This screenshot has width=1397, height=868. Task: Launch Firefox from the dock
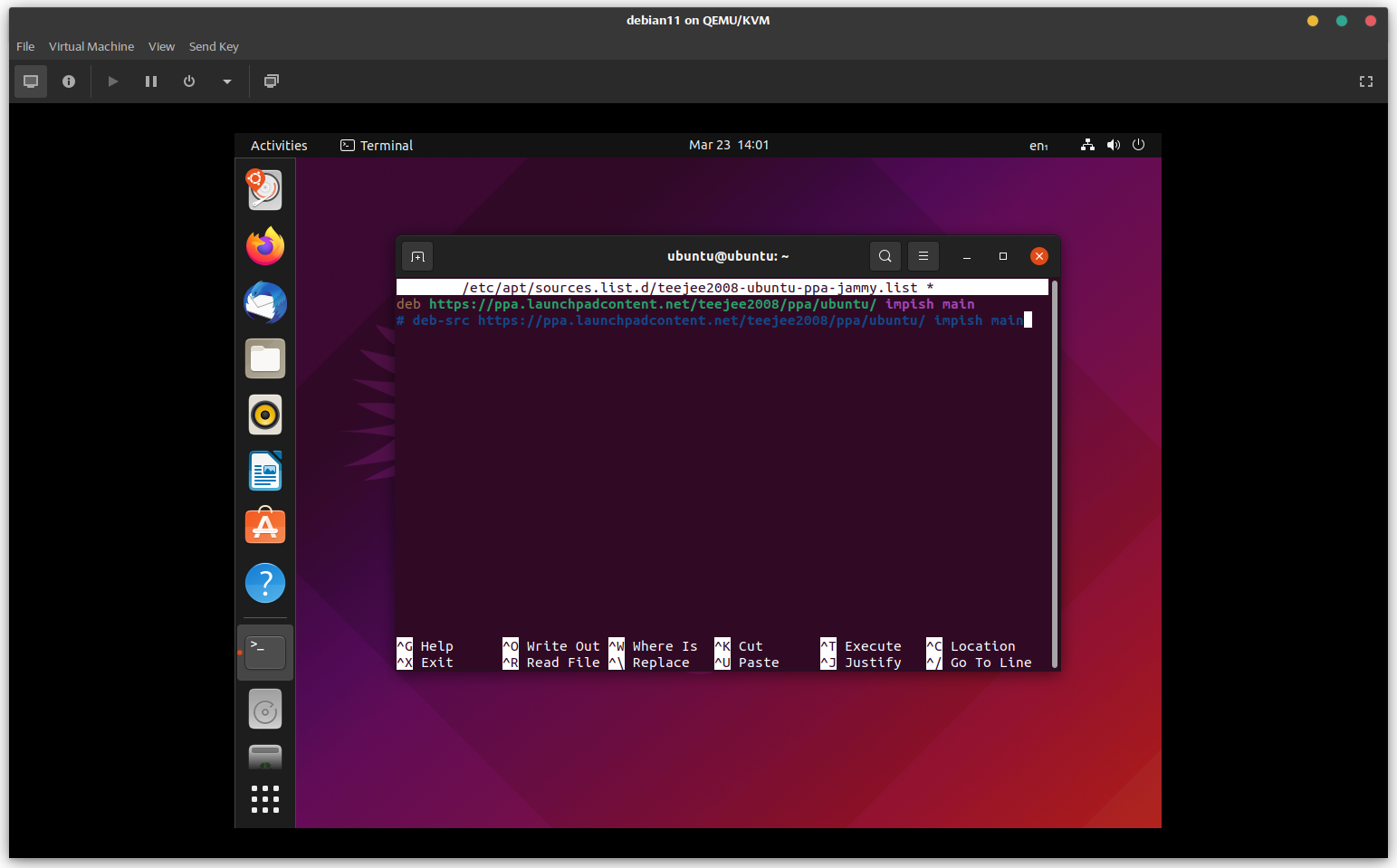265,246
